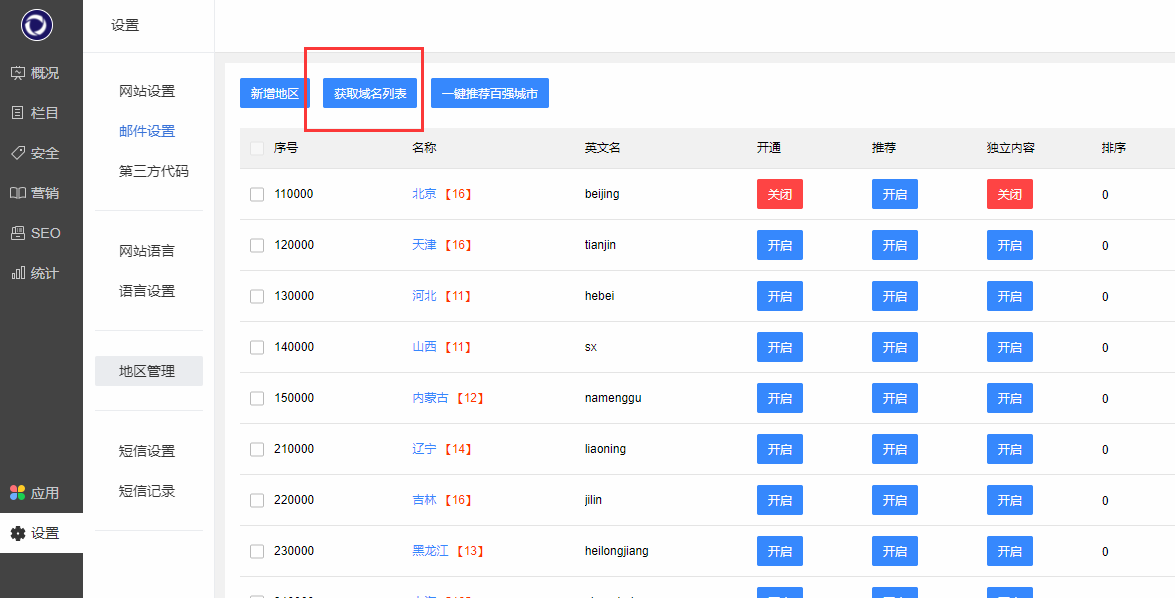Check the box for row 210000 辽宁
The width and height of the screenshot is (1175, 598).
[x=257, y=449]
